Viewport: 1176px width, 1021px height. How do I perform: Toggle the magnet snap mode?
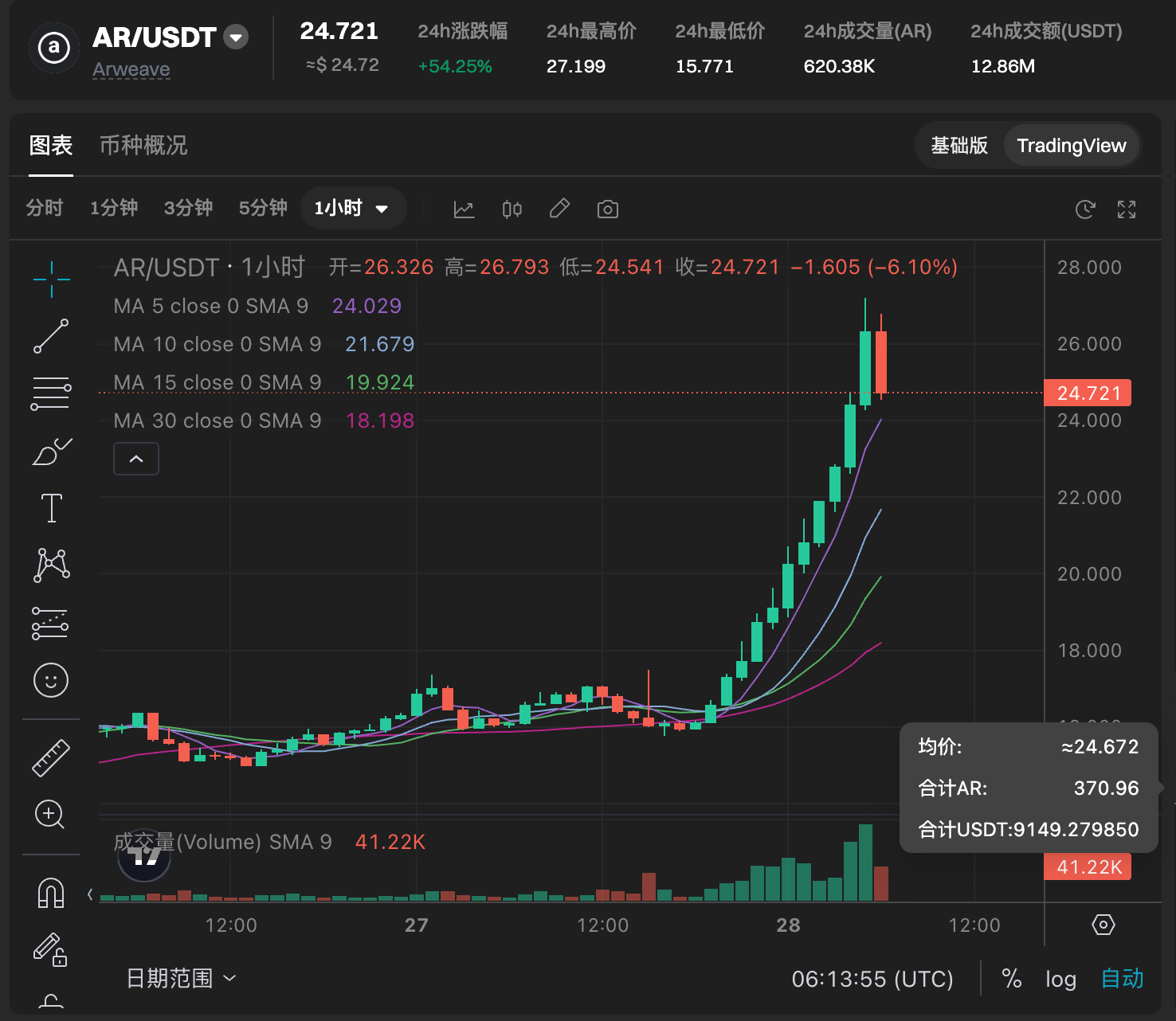(51, 893)
